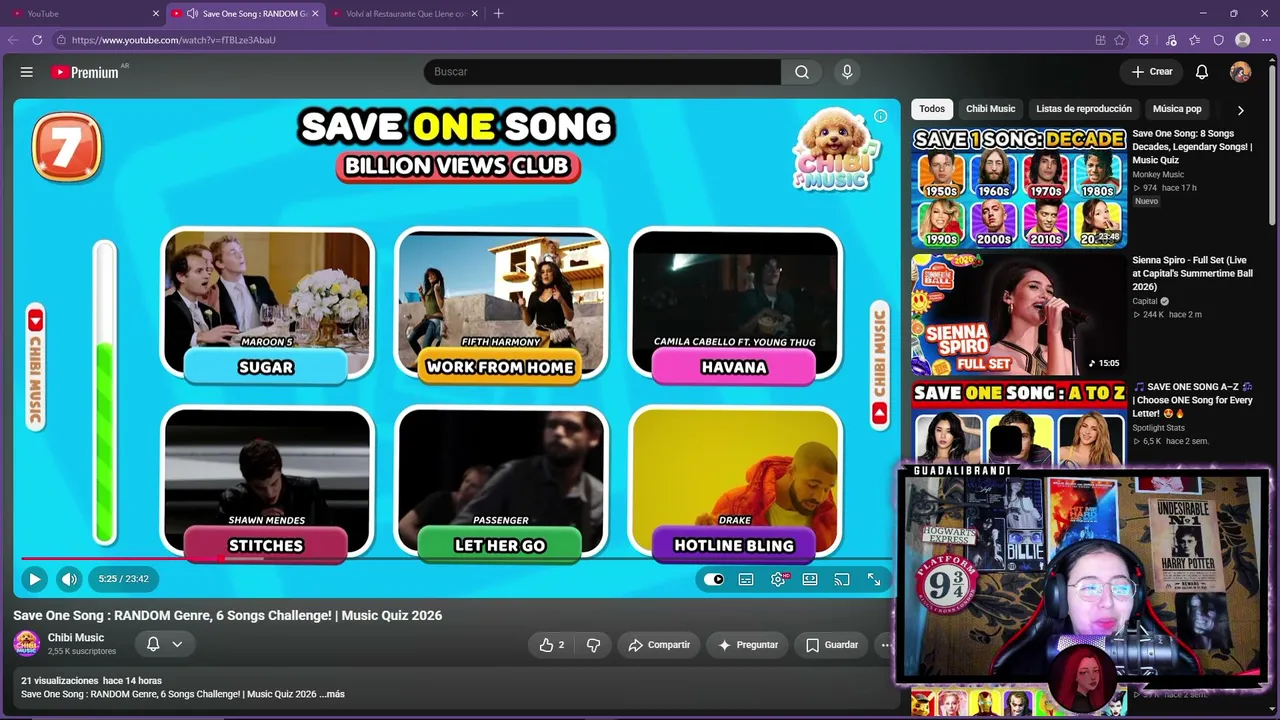
Task: Play the paused video
Action: (34, 579)
